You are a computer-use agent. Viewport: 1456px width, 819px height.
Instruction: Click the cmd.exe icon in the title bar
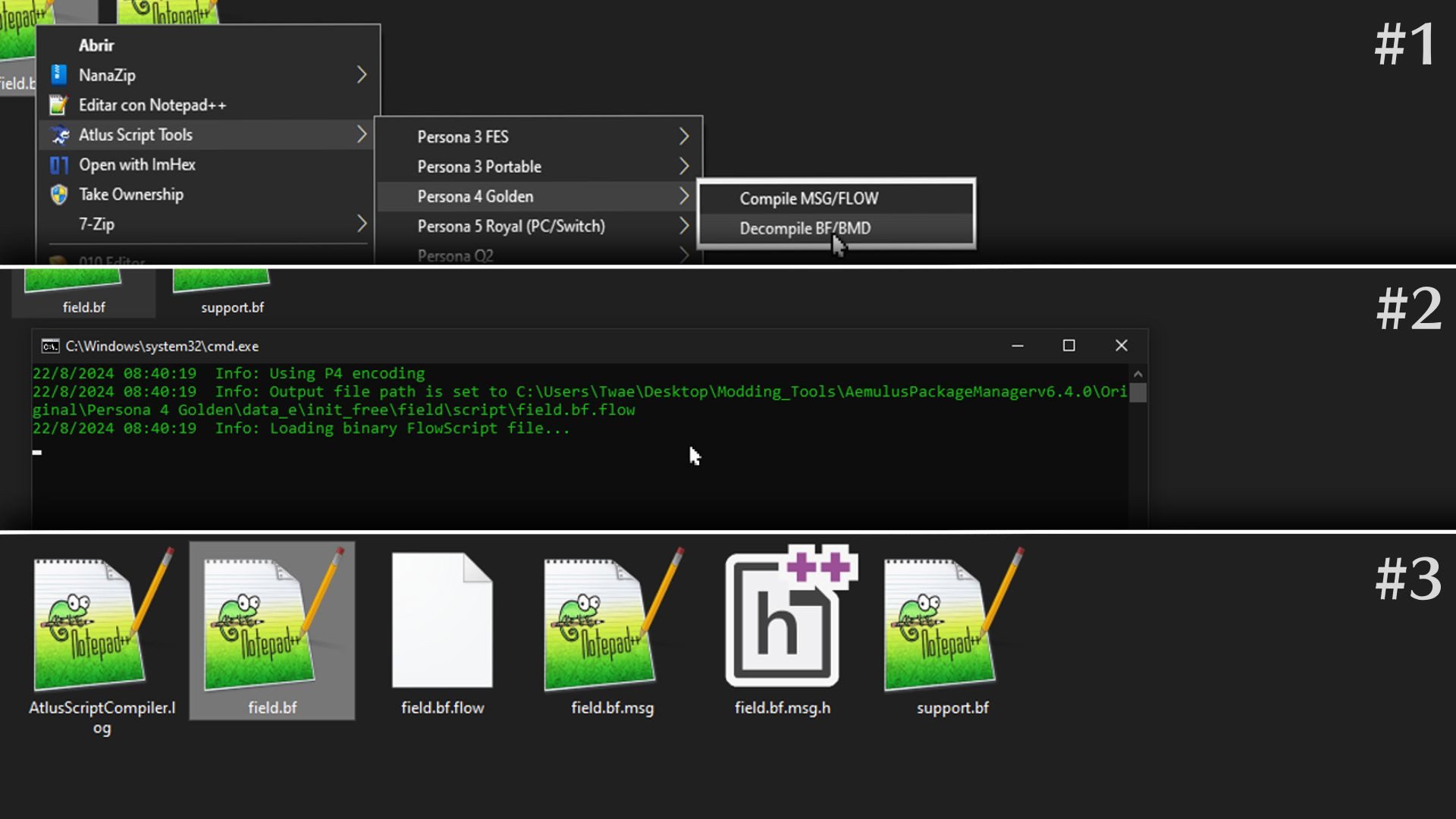coord(49,345)
